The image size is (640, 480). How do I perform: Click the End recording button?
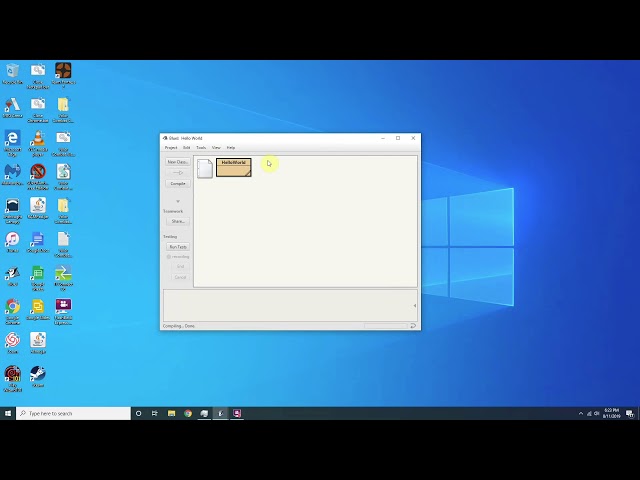pyautogui.click(x=180, y=267)
